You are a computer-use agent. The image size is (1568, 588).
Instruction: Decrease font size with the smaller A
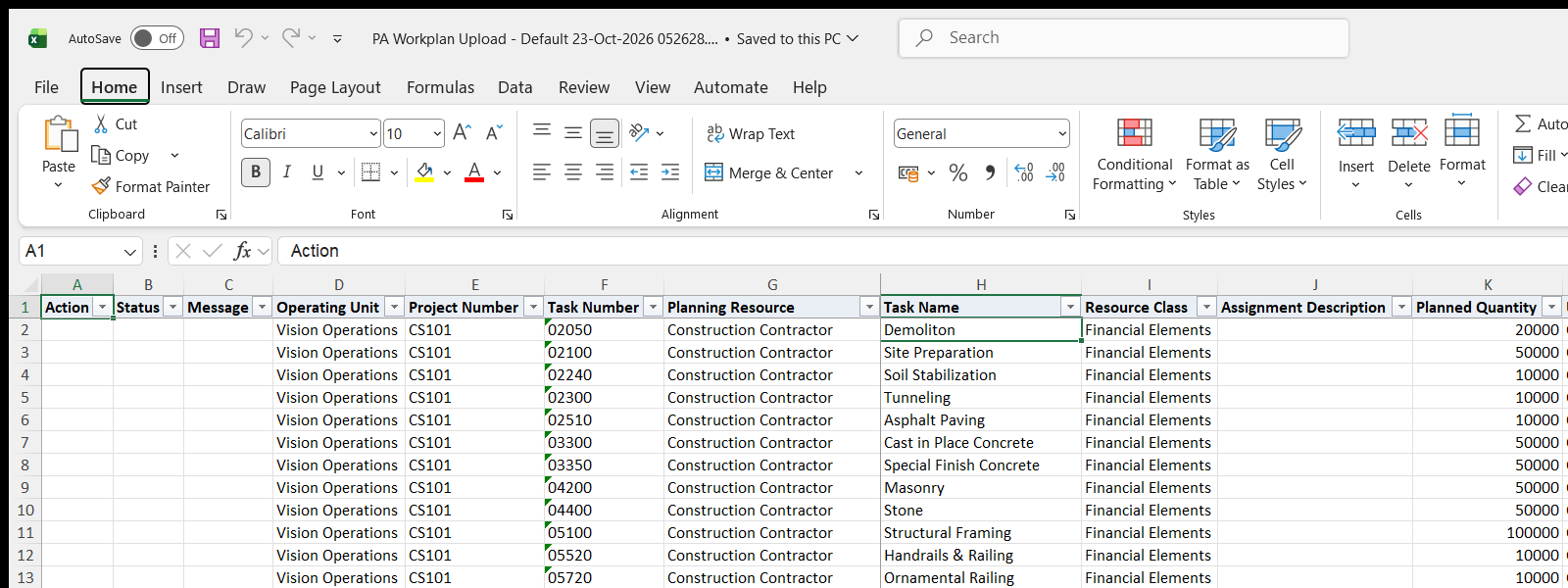tap(494, 132)
